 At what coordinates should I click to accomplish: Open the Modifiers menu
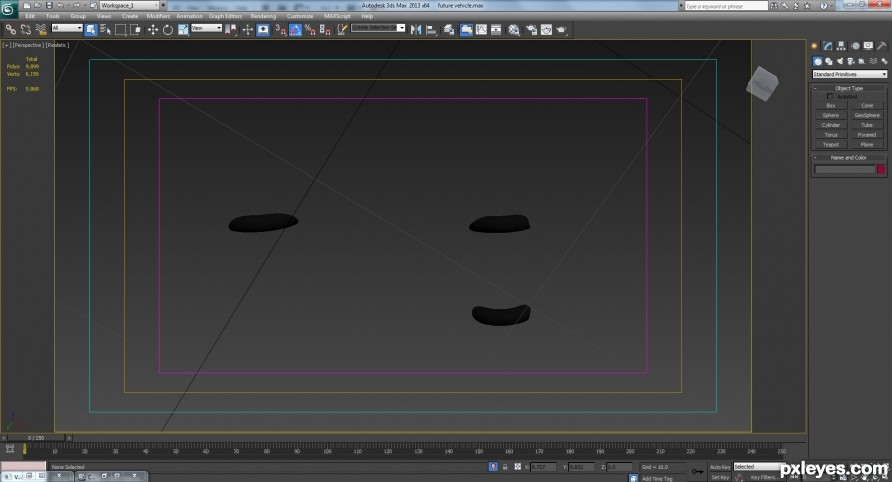pyautogui.click(x=158, y=16)
